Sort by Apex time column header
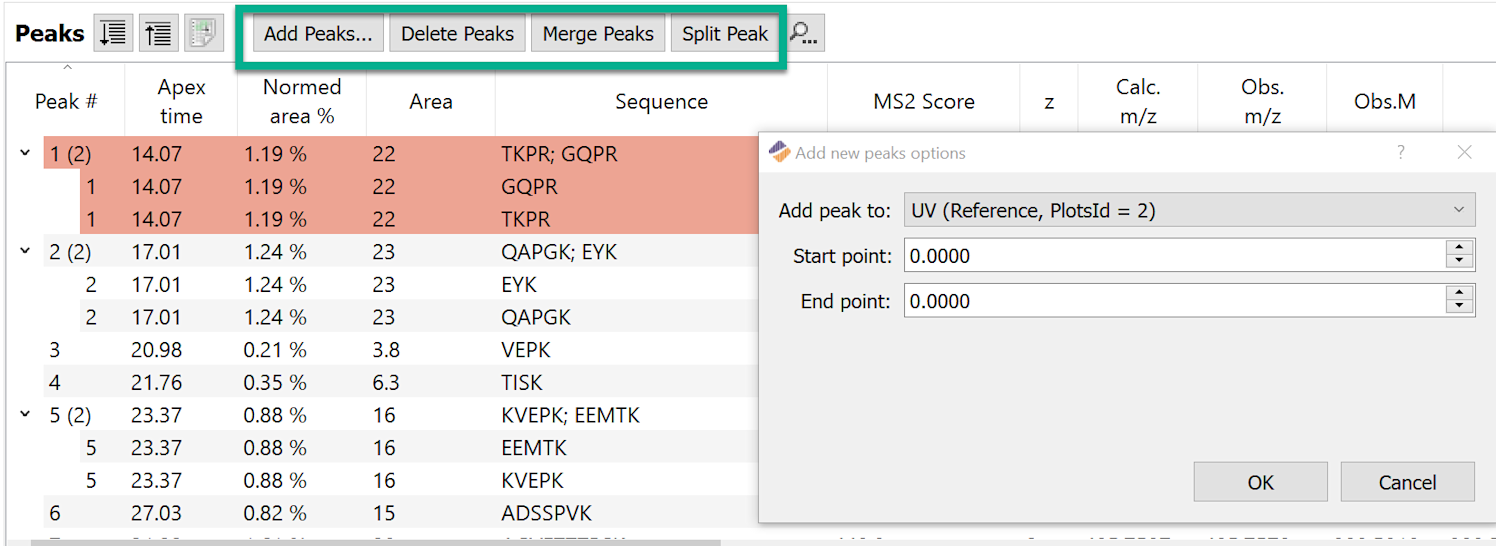The width and height of the screenshot is (1496, 546). (181, 101)
